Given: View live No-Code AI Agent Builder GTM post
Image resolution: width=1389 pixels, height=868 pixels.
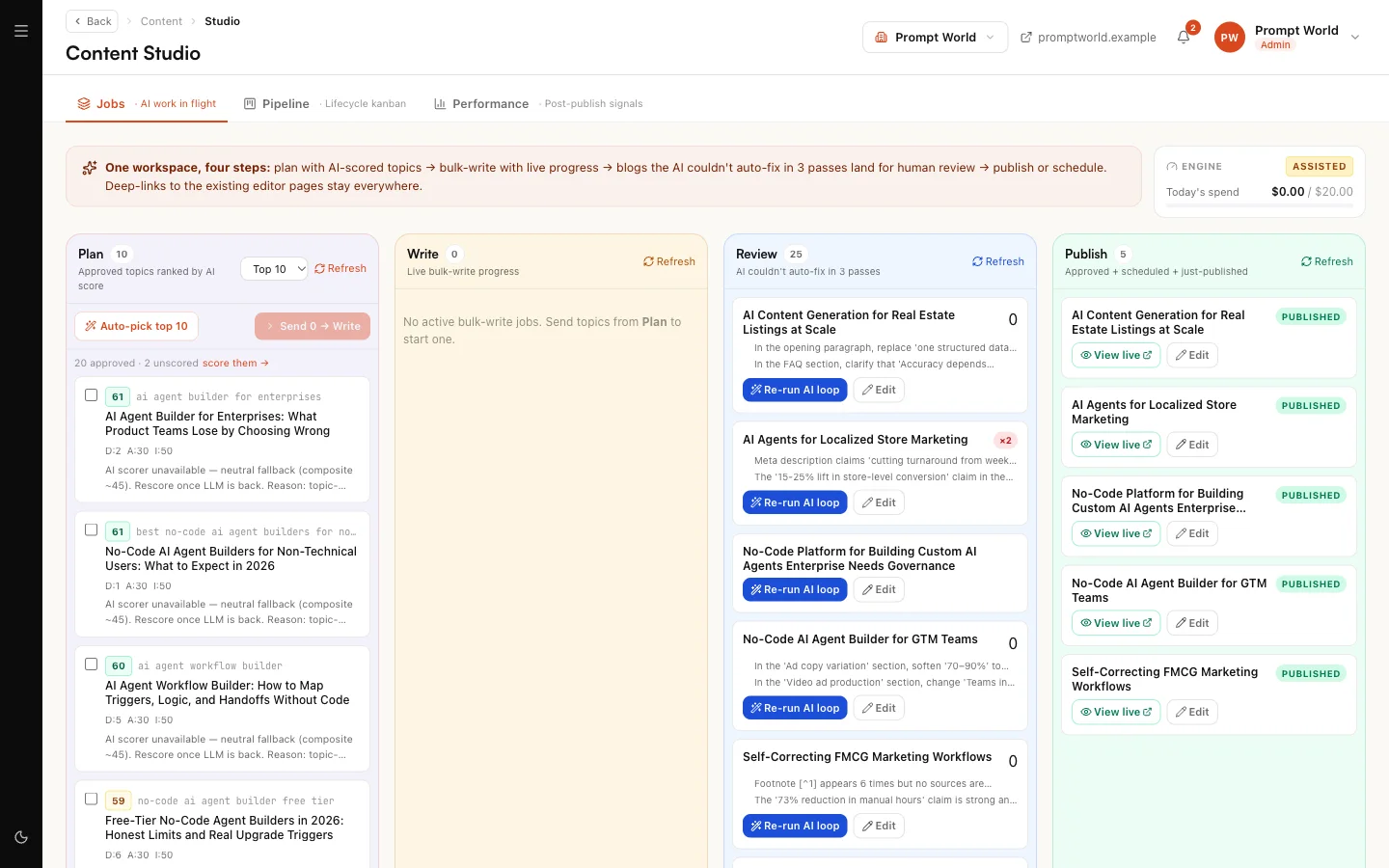Looking at the screenshot, I should [1116, 623].
